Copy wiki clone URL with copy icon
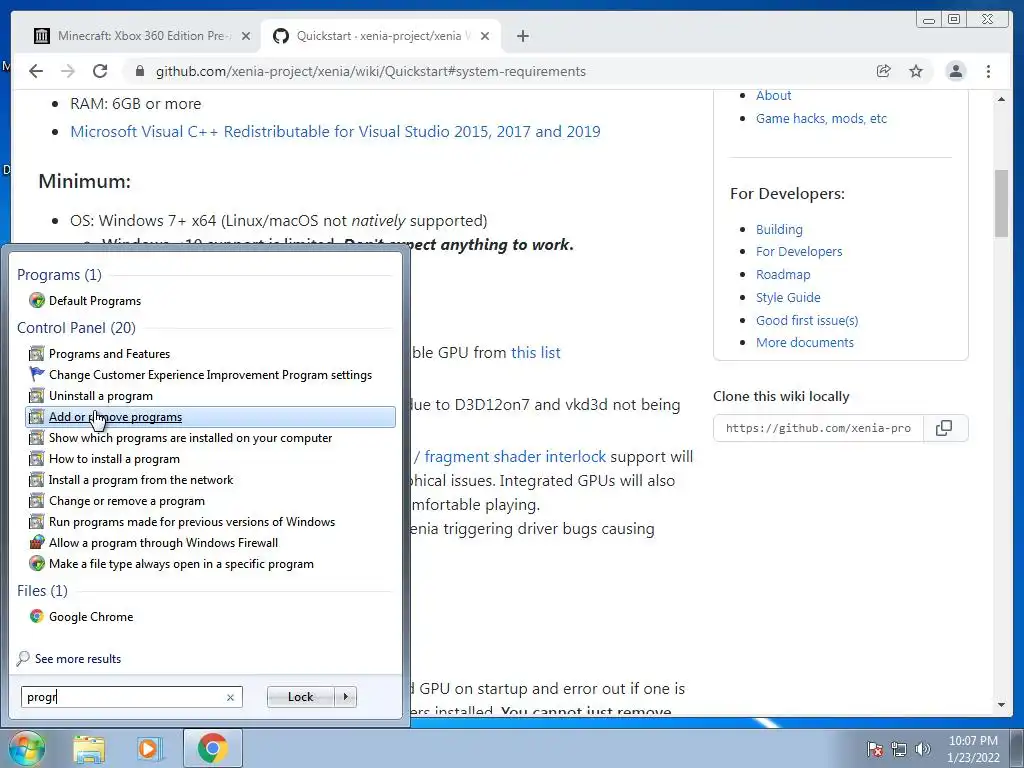Image resolution: width=1024 pixels, height=768 pixels. (x=943, y=428)
